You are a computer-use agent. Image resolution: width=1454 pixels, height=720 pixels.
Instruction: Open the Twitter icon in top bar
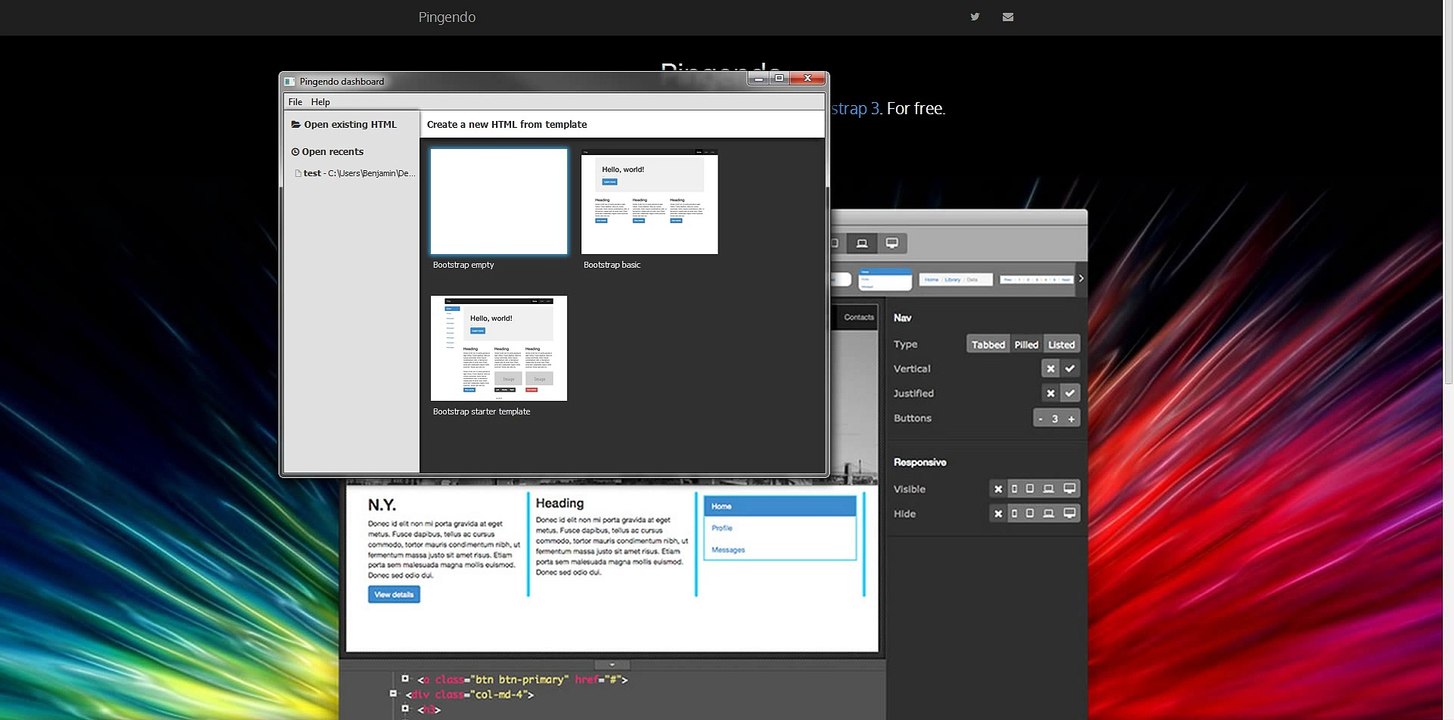tap(974, 17)
